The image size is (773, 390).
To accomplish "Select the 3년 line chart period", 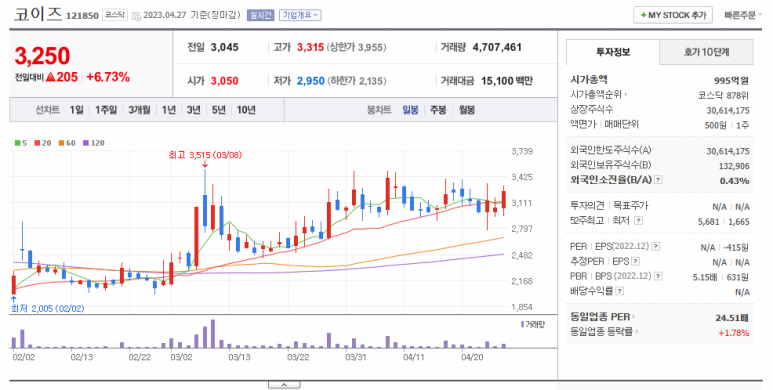I will pos(194,110).
